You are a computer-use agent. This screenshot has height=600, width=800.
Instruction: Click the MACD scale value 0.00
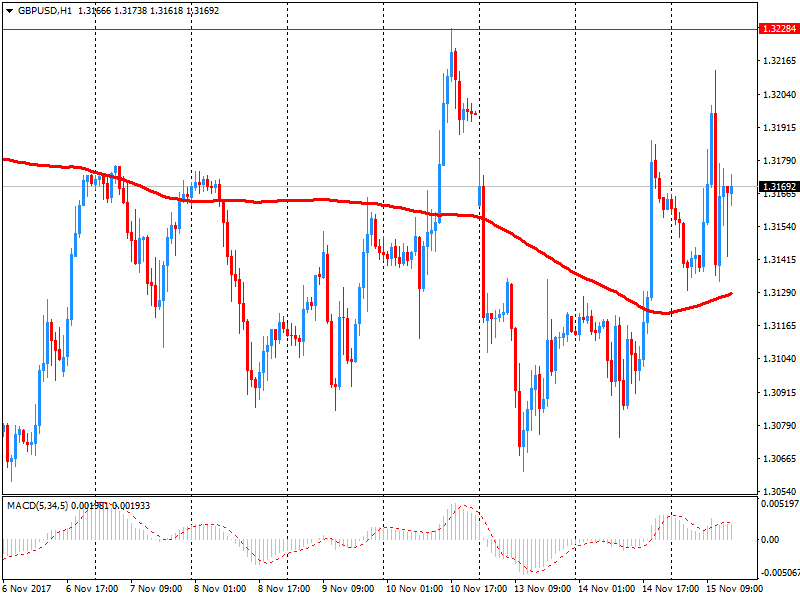tap(770, 539)
